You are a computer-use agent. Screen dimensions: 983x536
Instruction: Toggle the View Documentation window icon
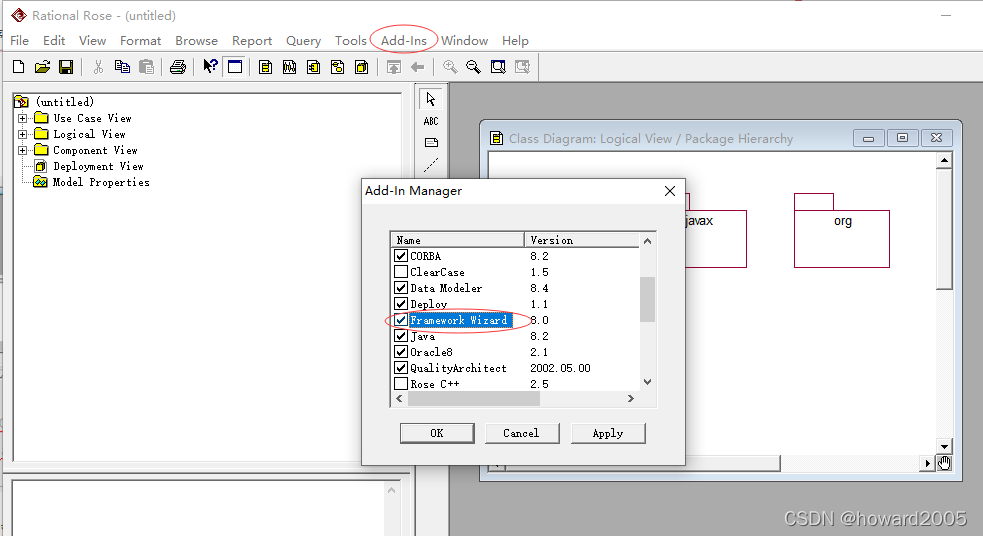[235, 66]
